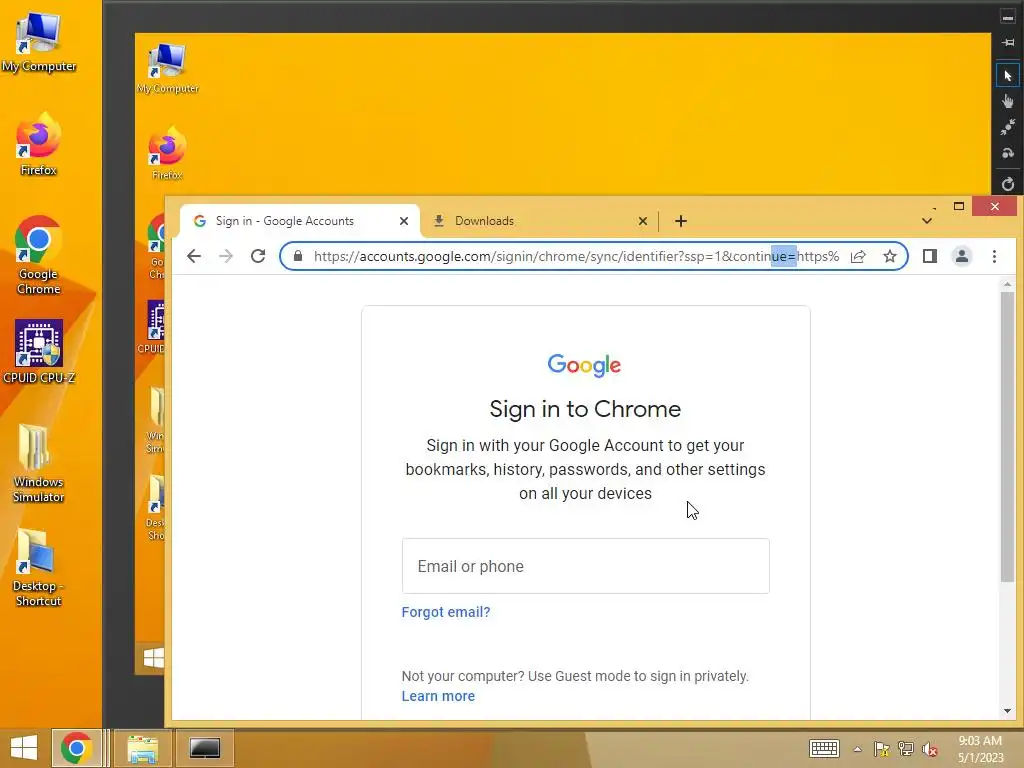
Task: Maximize the Chrome window
Action: pos(959,206)
